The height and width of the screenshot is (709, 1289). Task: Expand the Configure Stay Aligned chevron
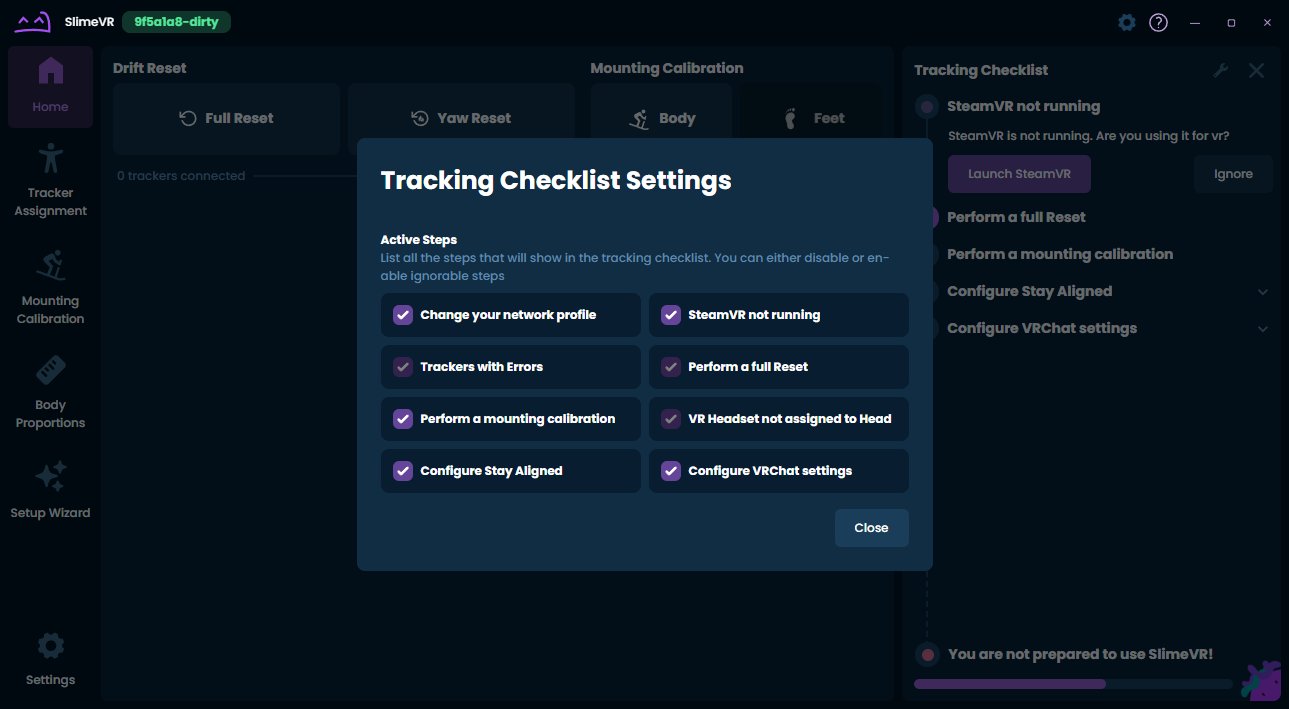pyautogui.click(x=1263, y=292)
